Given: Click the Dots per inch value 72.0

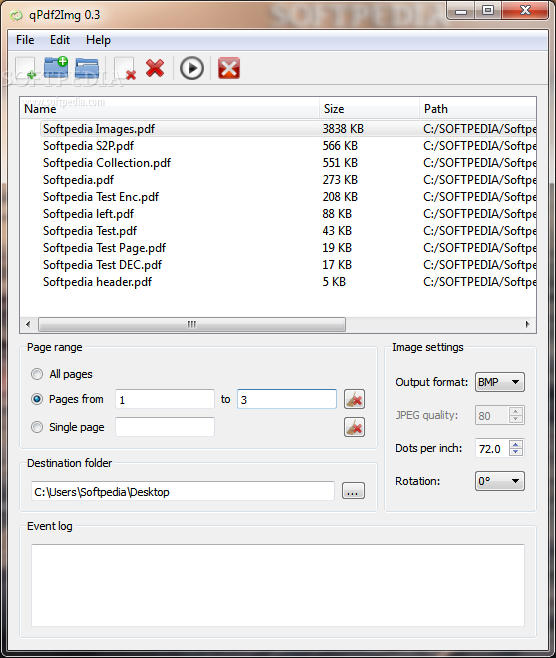Looking at the screenshot, I should (x=491, y=449).
